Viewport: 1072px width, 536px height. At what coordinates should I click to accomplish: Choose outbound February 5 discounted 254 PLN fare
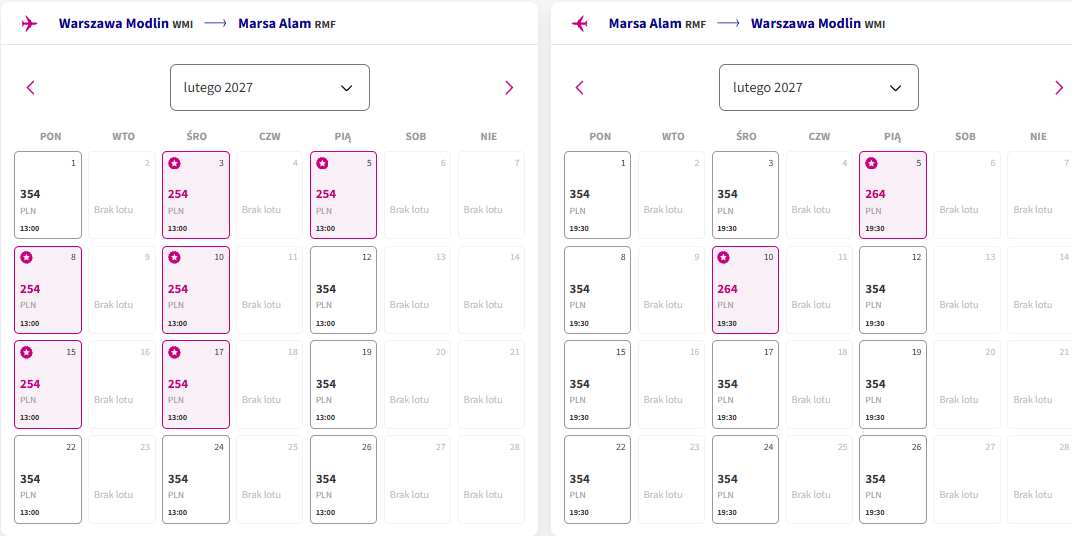tap(343, 195)
